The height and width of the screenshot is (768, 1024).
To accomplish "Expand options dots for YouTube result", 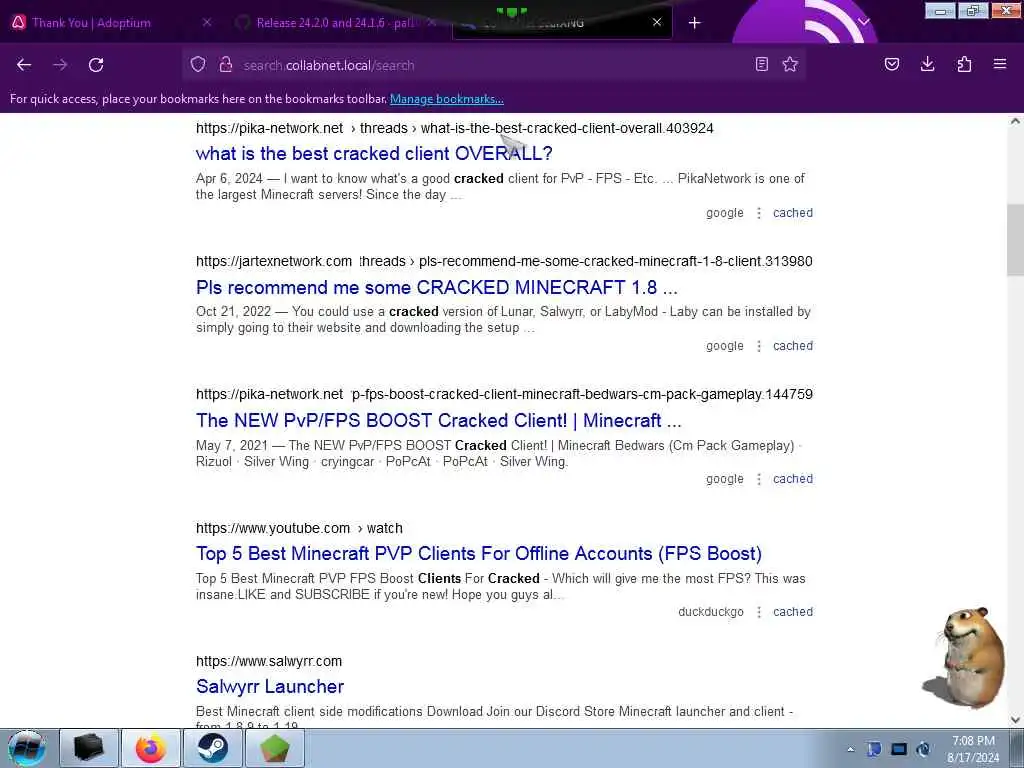I will [759, 612].
